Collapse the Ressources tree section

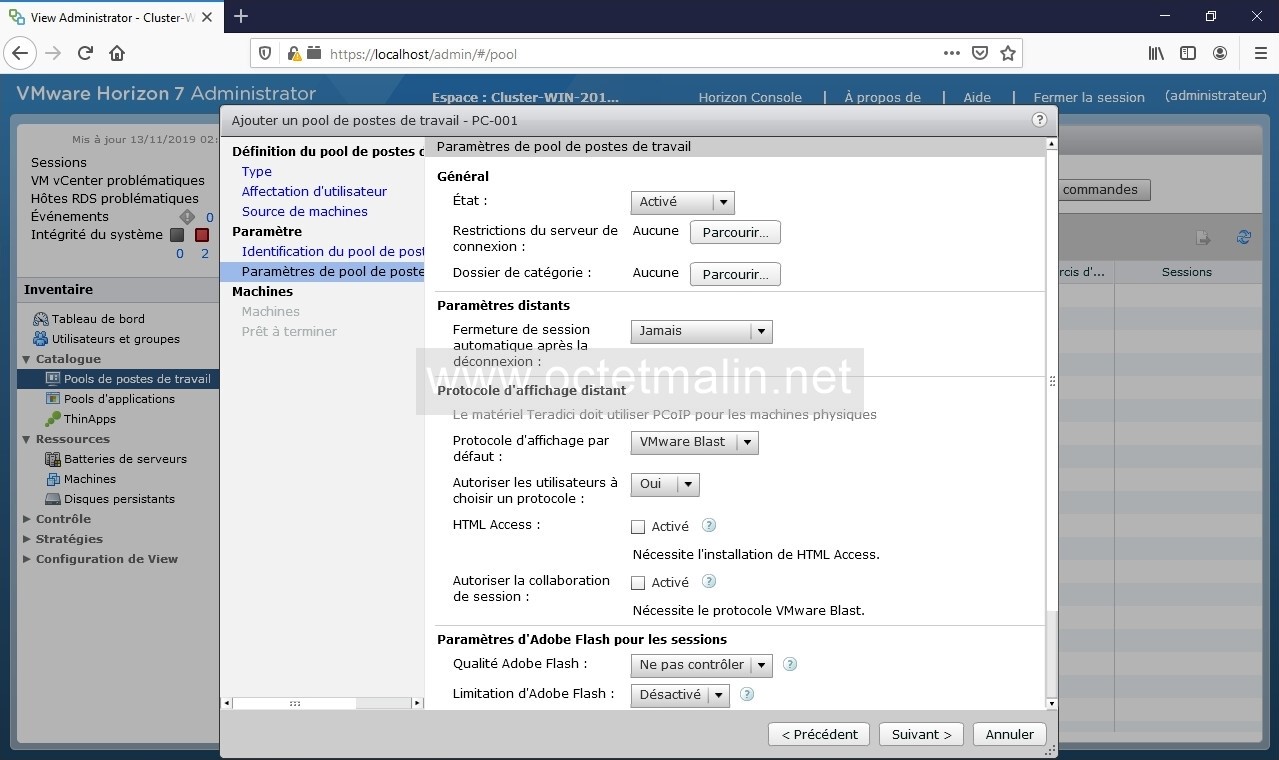pyautogui.click(x=27, y=439)
